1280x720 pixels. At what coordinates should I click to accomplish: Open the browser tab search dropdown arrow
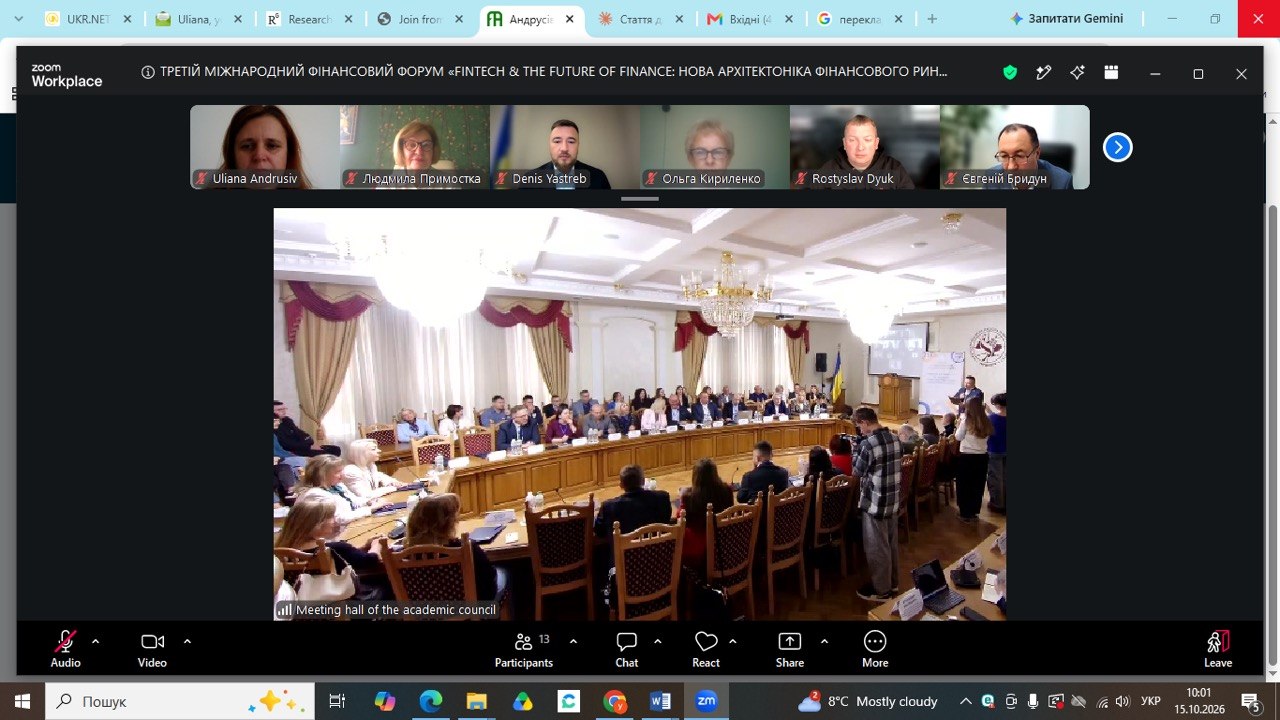coord(18,19)
